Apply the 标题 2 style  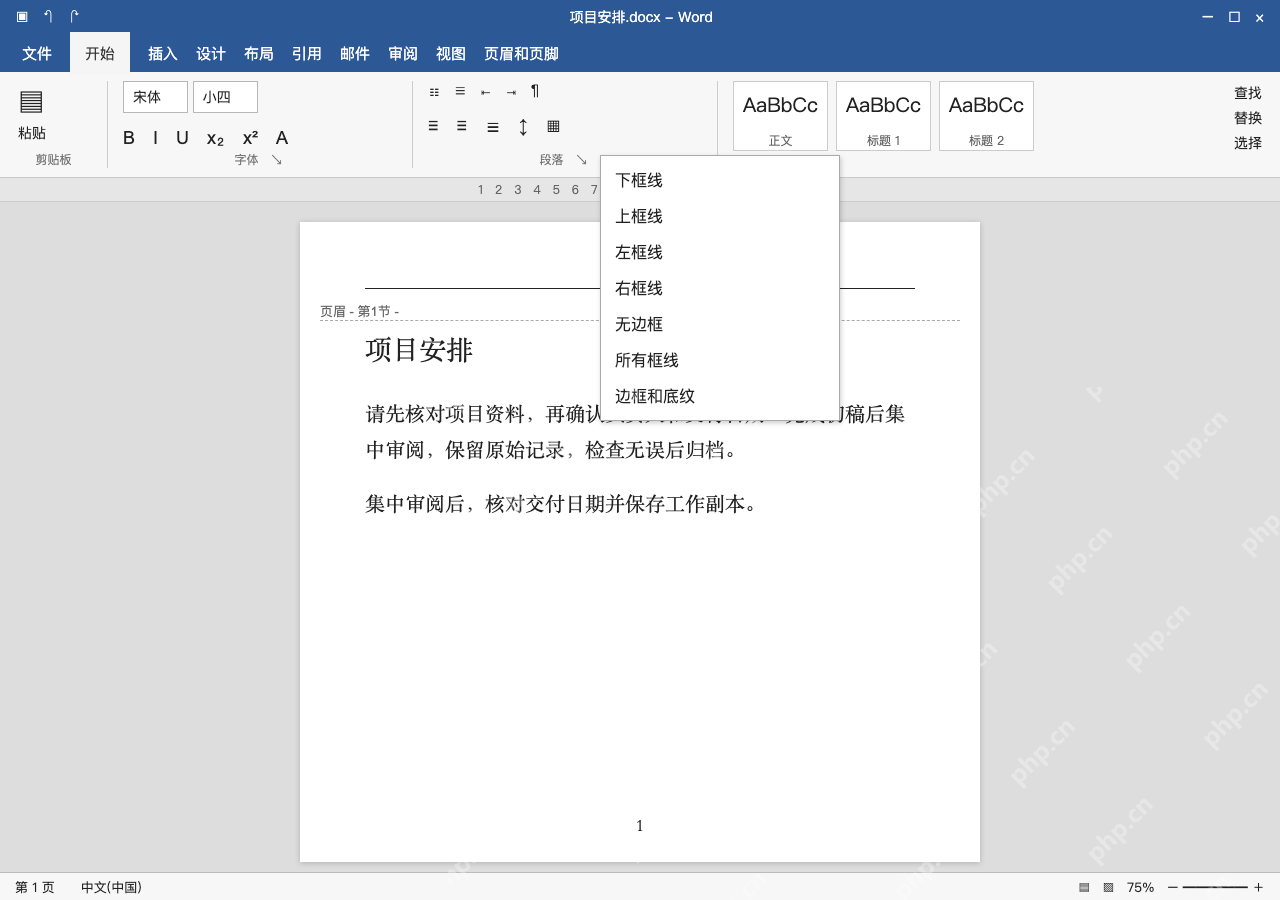tap(986, 116)
